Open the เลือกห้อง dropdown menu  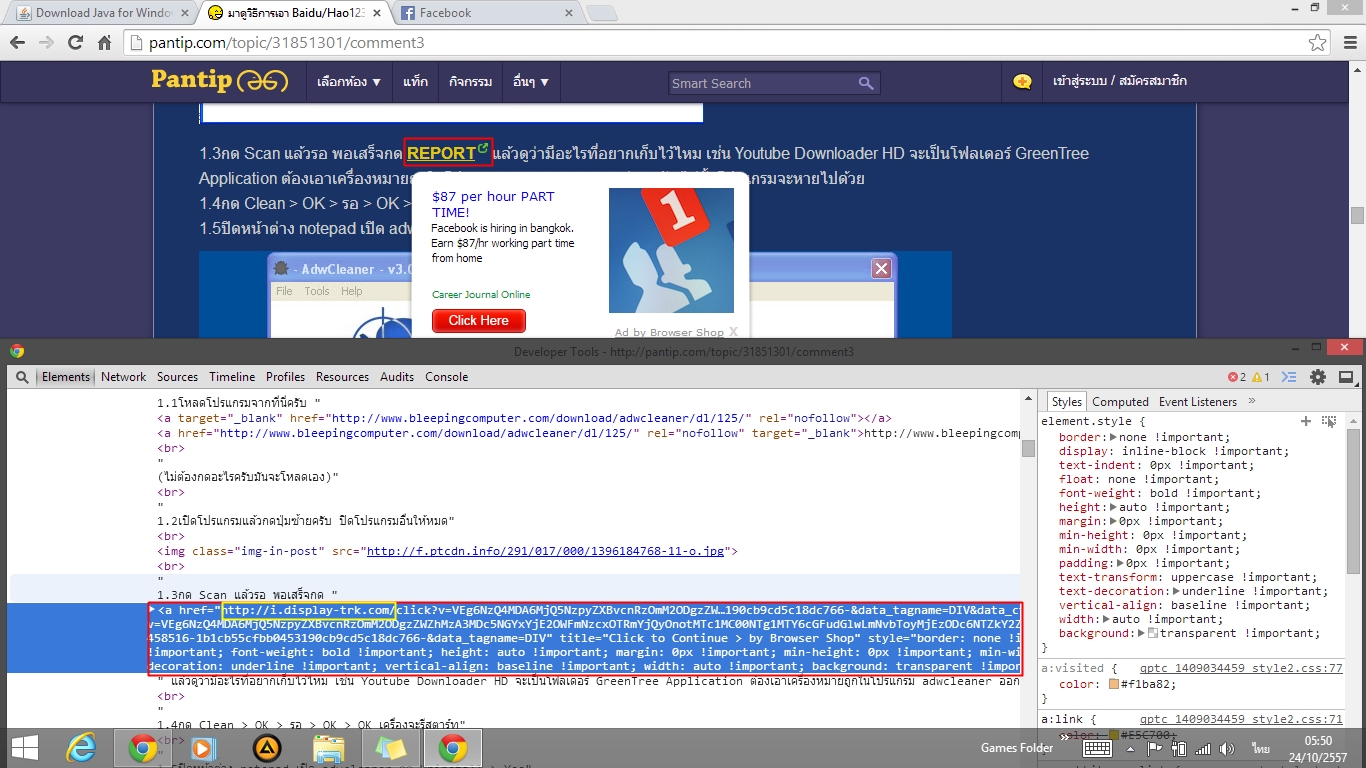[349, 82]
